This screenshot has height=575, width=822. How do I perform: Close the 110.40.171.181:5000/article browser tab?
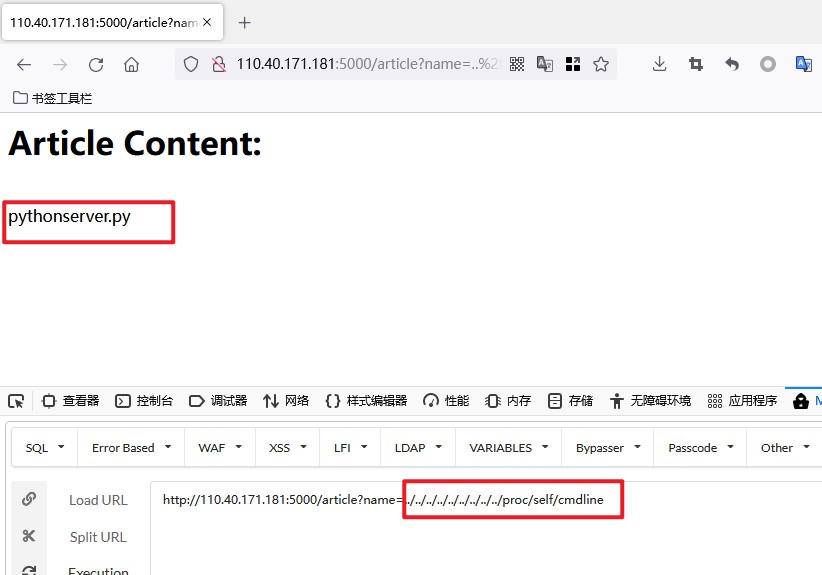[x=207, y=22]
